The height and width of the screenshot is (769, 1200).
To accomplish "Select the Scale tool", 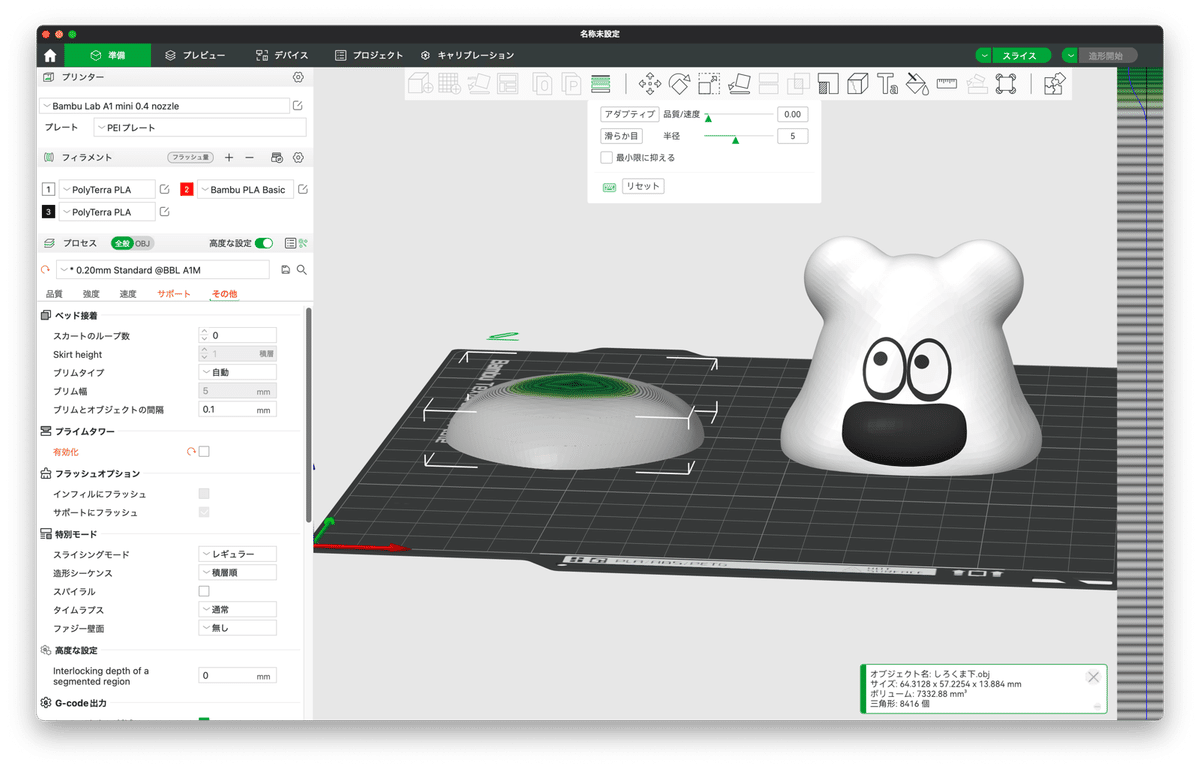I will point(709,84).
